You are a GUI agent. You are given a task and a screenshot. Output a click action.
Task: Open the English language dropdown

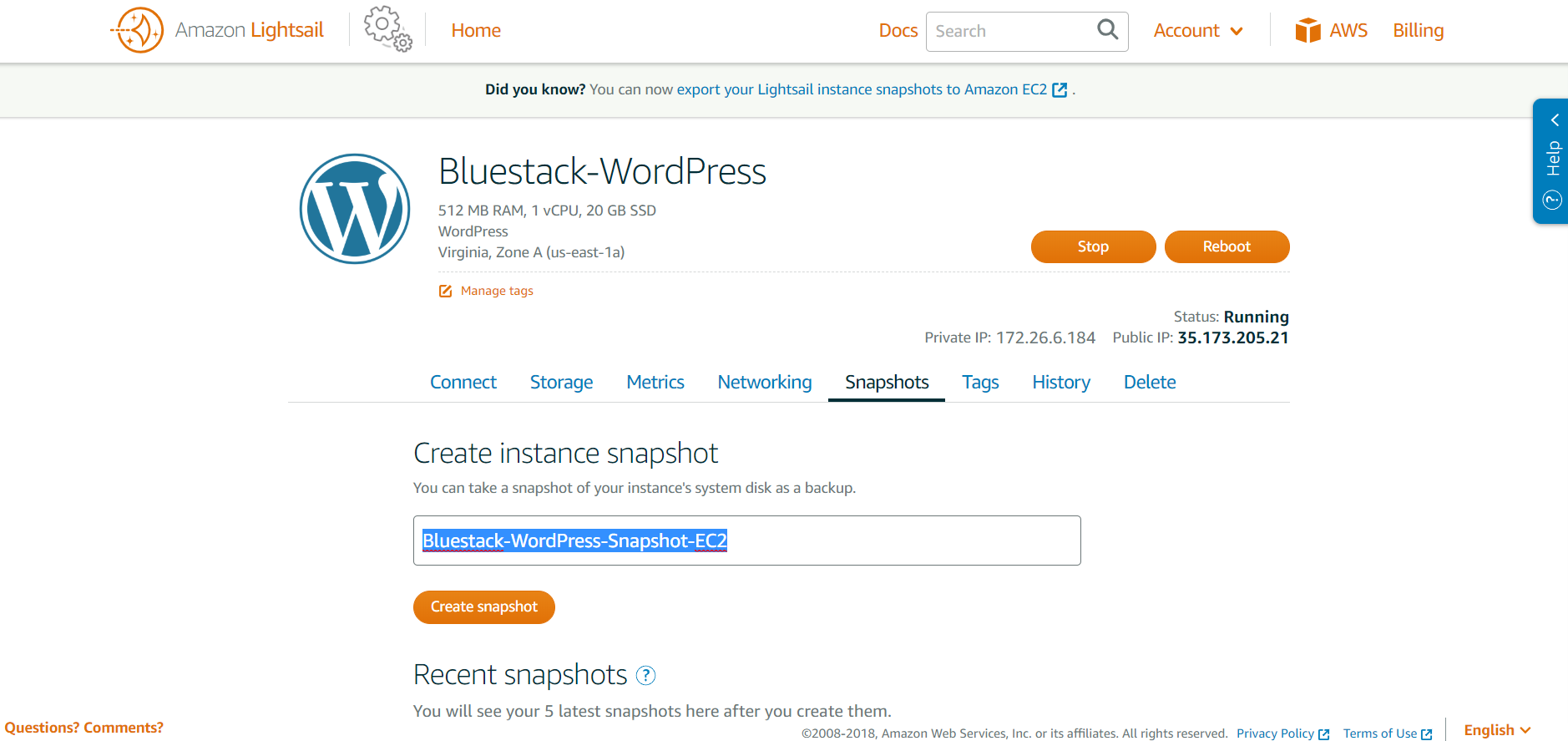click(1497, 730)
